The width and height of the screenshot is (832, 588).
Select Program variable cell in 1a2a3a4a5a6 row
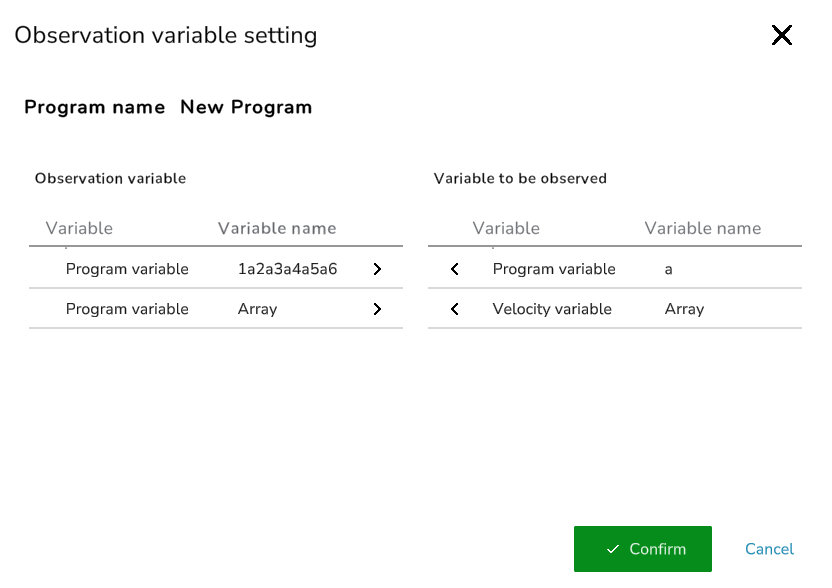(x=127, y=269)
